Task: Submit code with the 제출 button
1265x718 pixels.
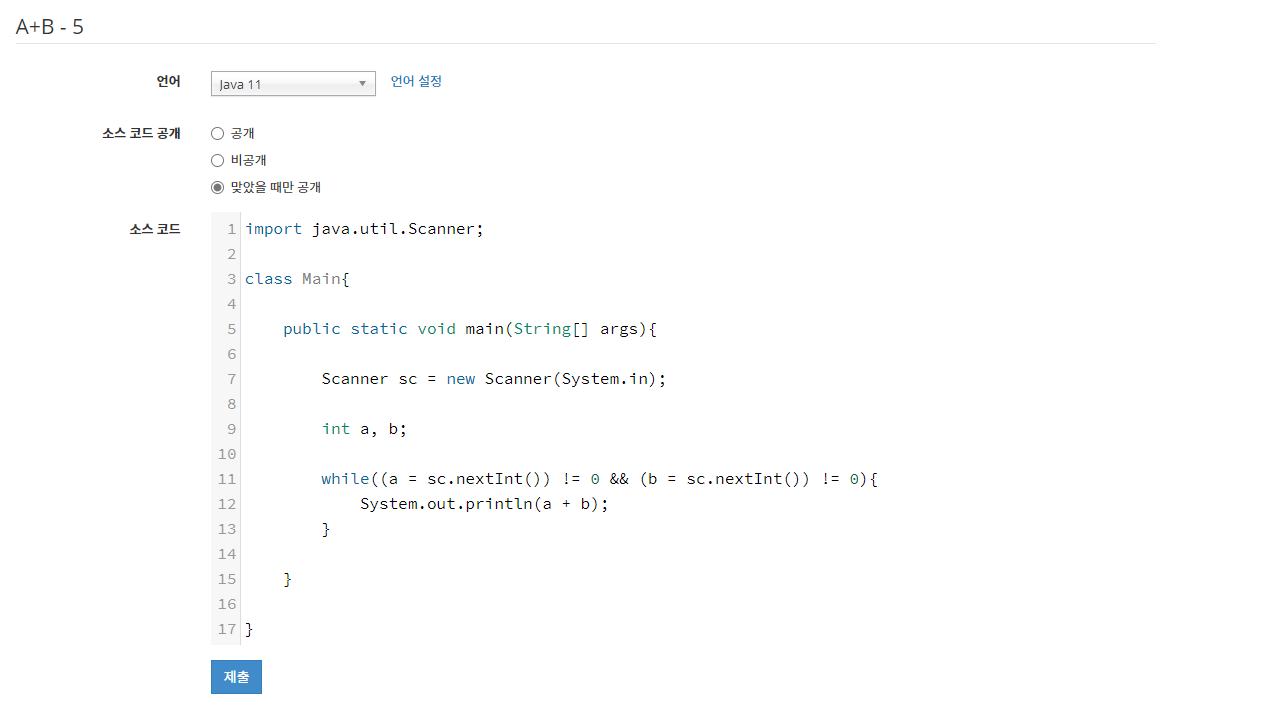Action: 236,677
